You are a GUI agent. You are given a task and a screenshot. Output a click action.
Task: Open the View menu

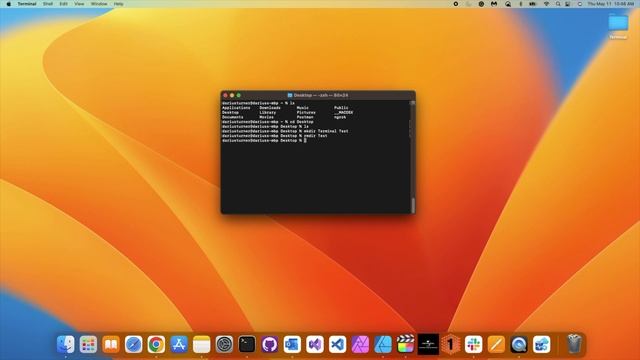pyautogui.click(x=79, y=4)
